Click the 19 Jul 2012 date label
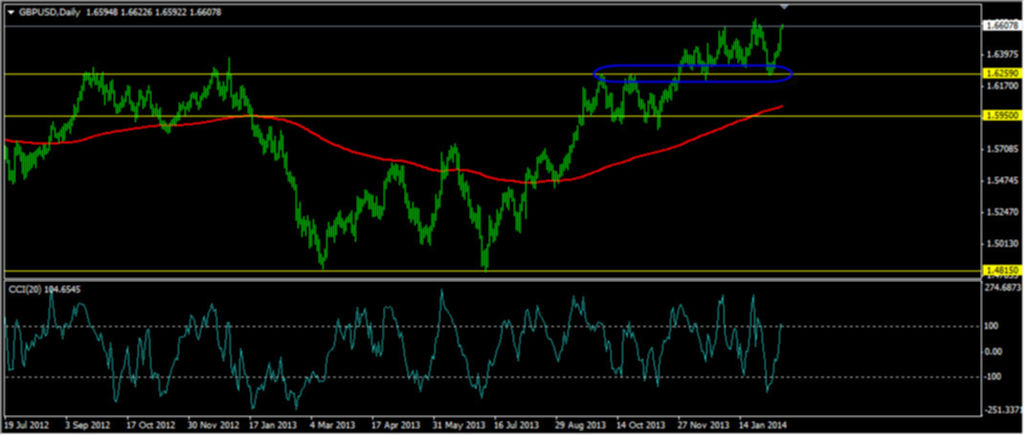Viewport: 1024px width, 435px height. [x=27, y=424]
